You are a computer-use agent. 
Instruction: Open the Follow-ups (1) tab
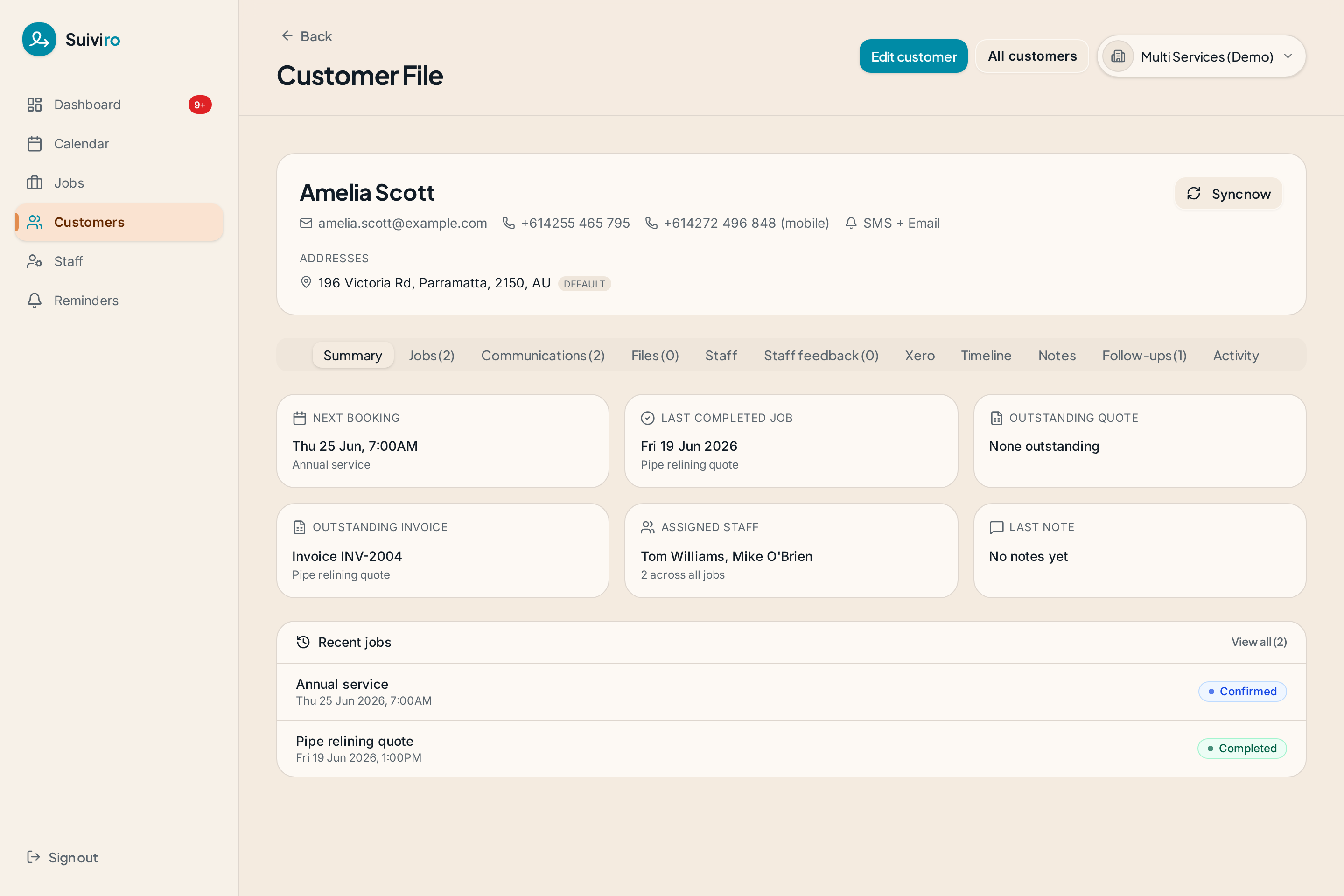coord(1145,356)
